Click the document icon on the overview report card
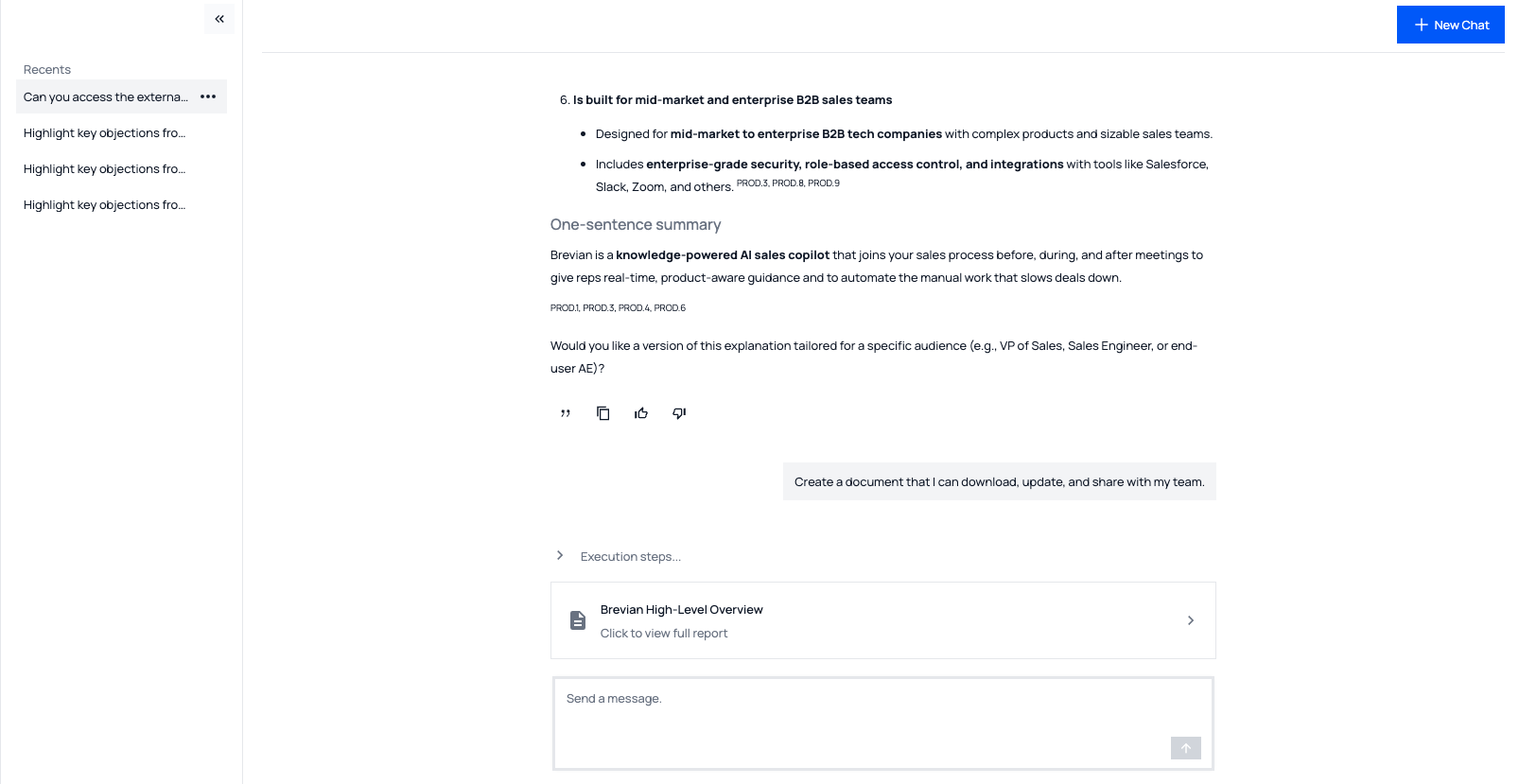Viewport: 1519px width, 784px height. click(x=578, y=619)
